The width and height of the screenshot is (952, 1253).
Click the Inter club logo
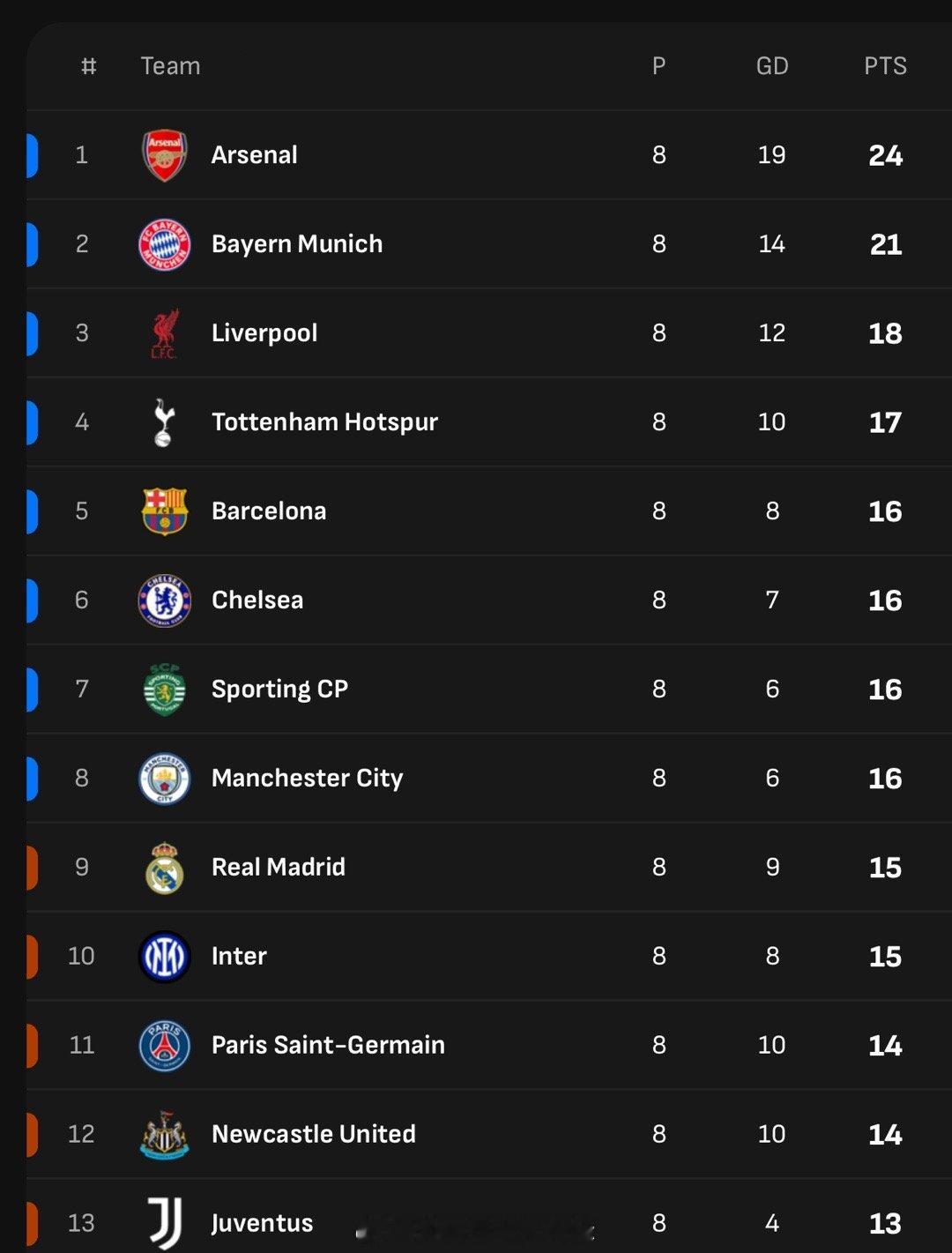click(x=165, y=957)
